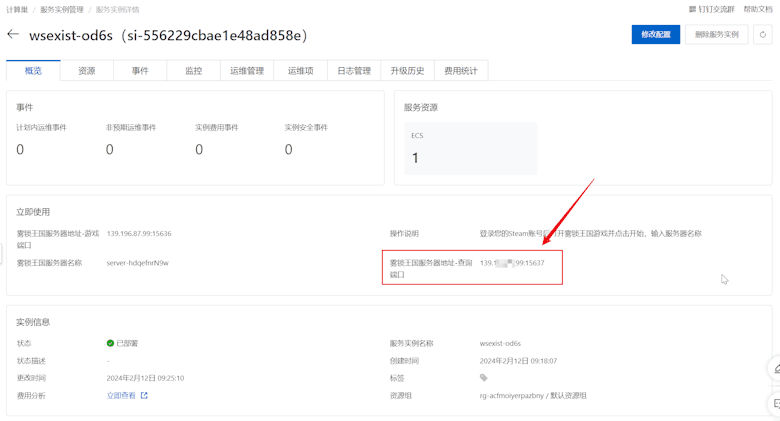Open the 费用统计 tab
The height and width of the screenshot is (421, 780).
click(x=461, y=71)
